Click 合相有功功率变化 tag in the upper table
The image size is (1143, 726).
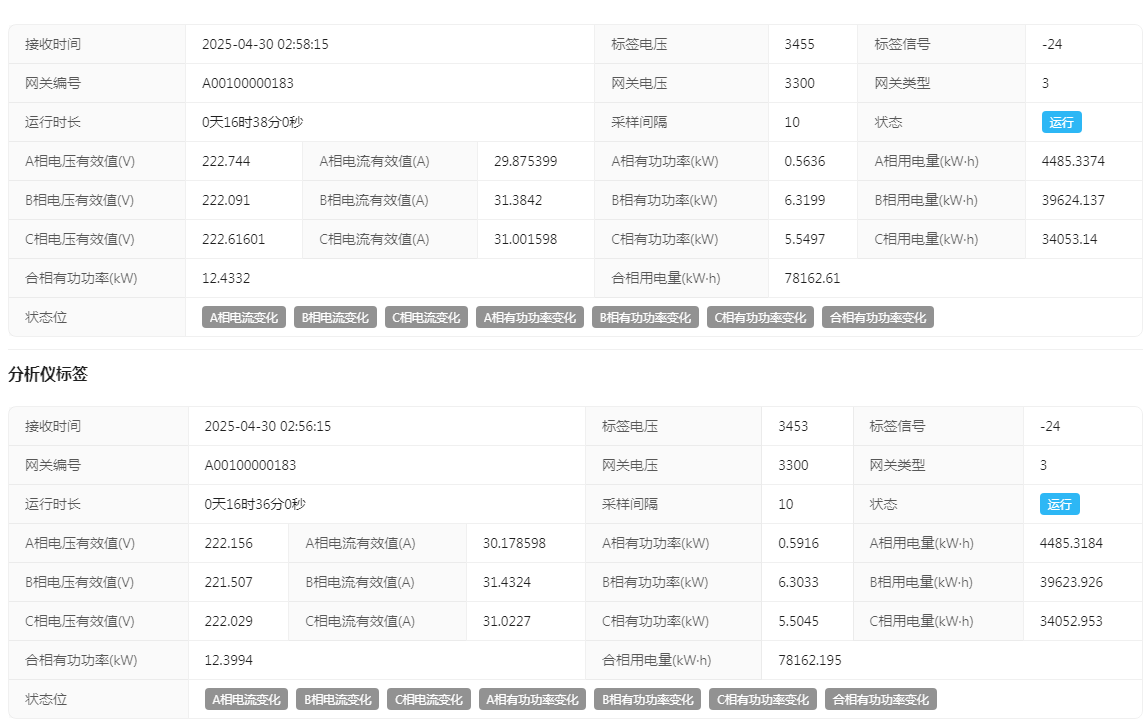coord(878,318)
